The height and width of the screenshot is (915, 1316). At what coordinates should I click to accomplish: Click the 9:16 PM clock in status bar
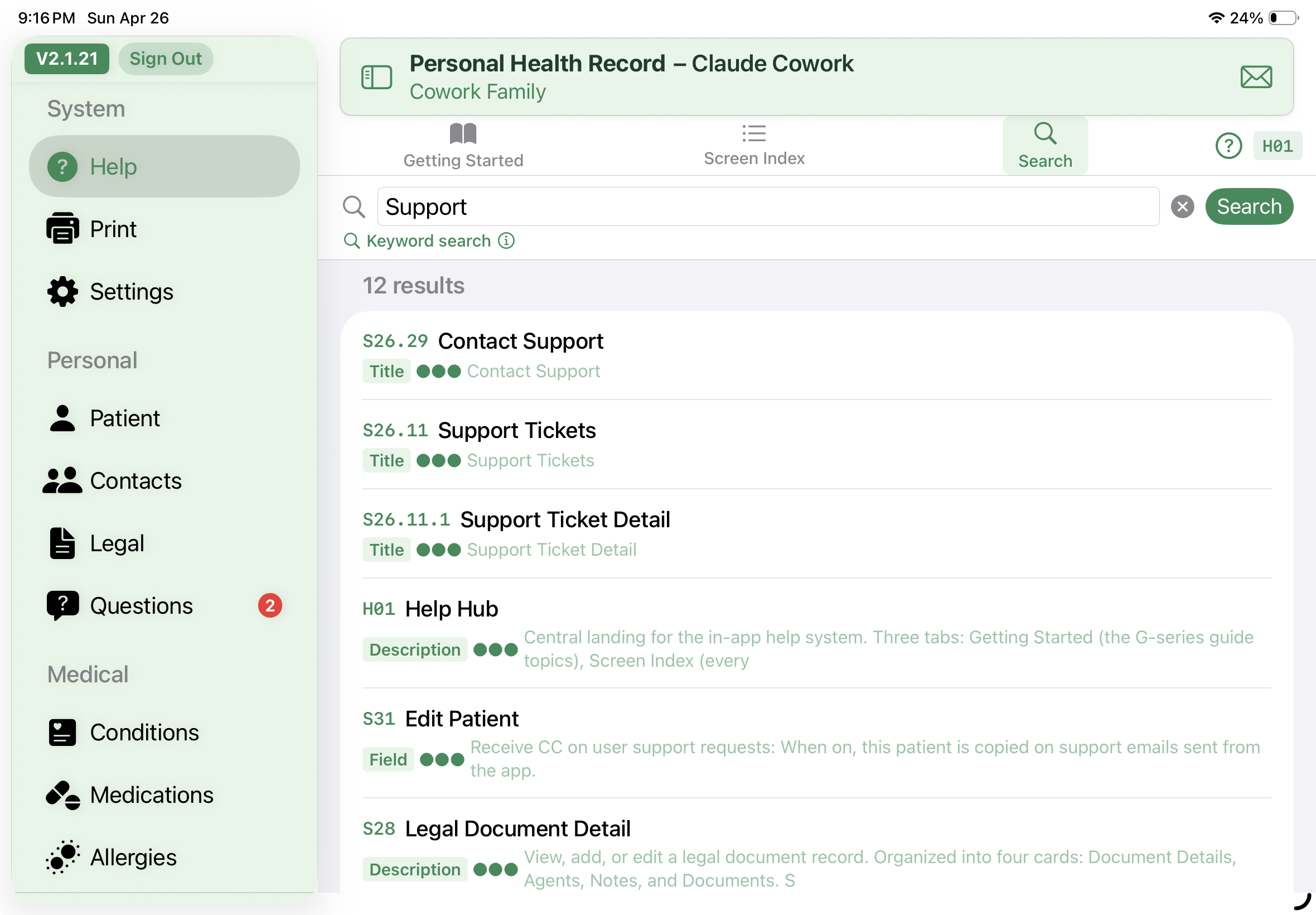(46, 18)
